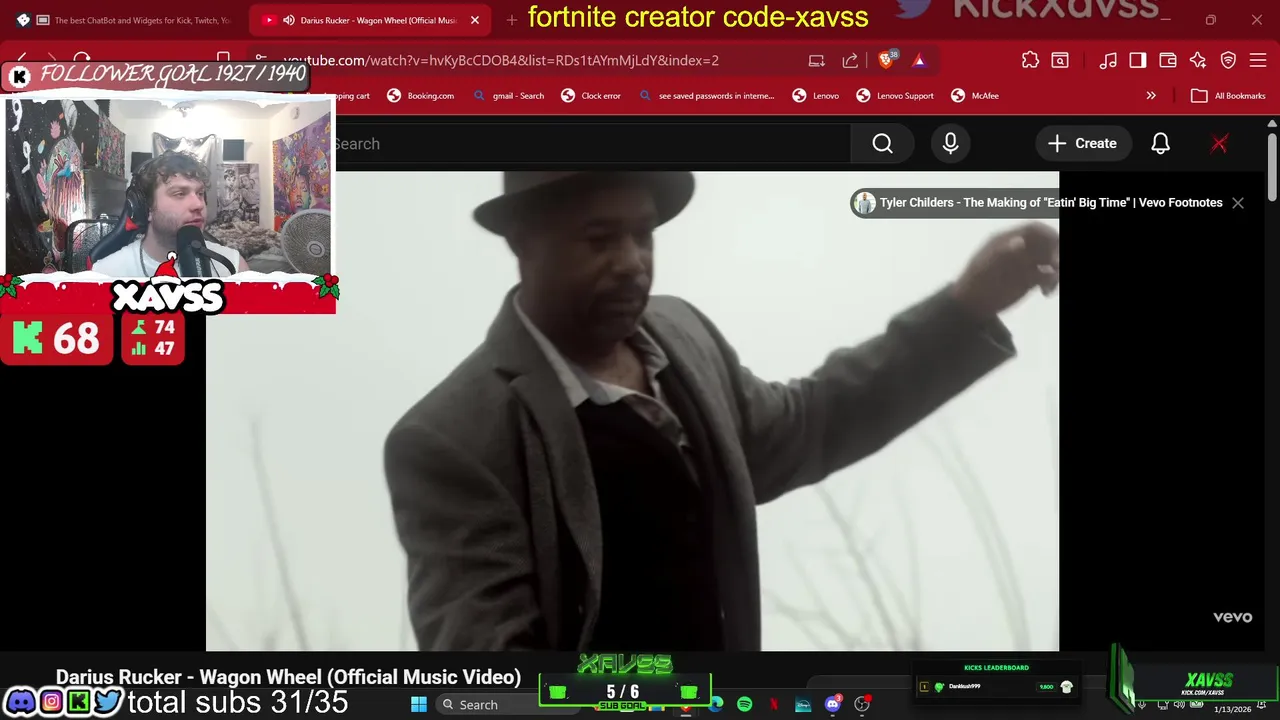Start YouTube voice search with microphone

point(950,144)
